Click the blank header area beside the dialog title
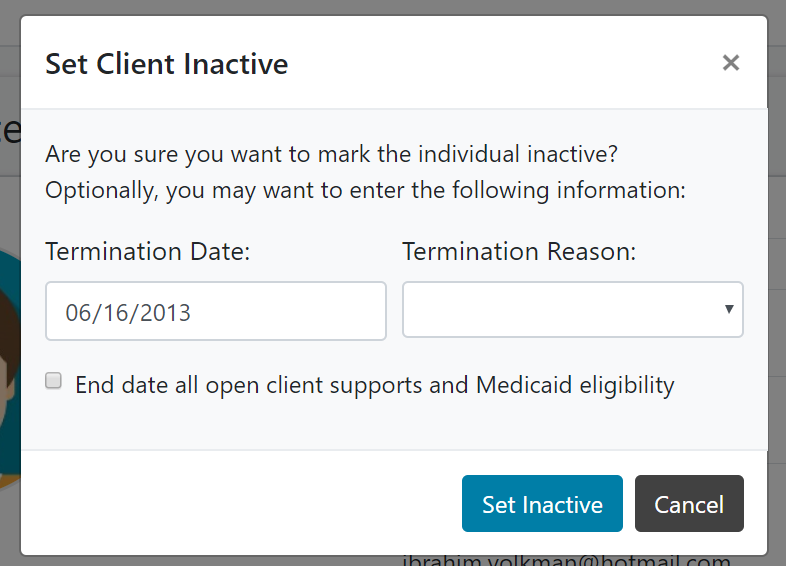 click(500, 64)
